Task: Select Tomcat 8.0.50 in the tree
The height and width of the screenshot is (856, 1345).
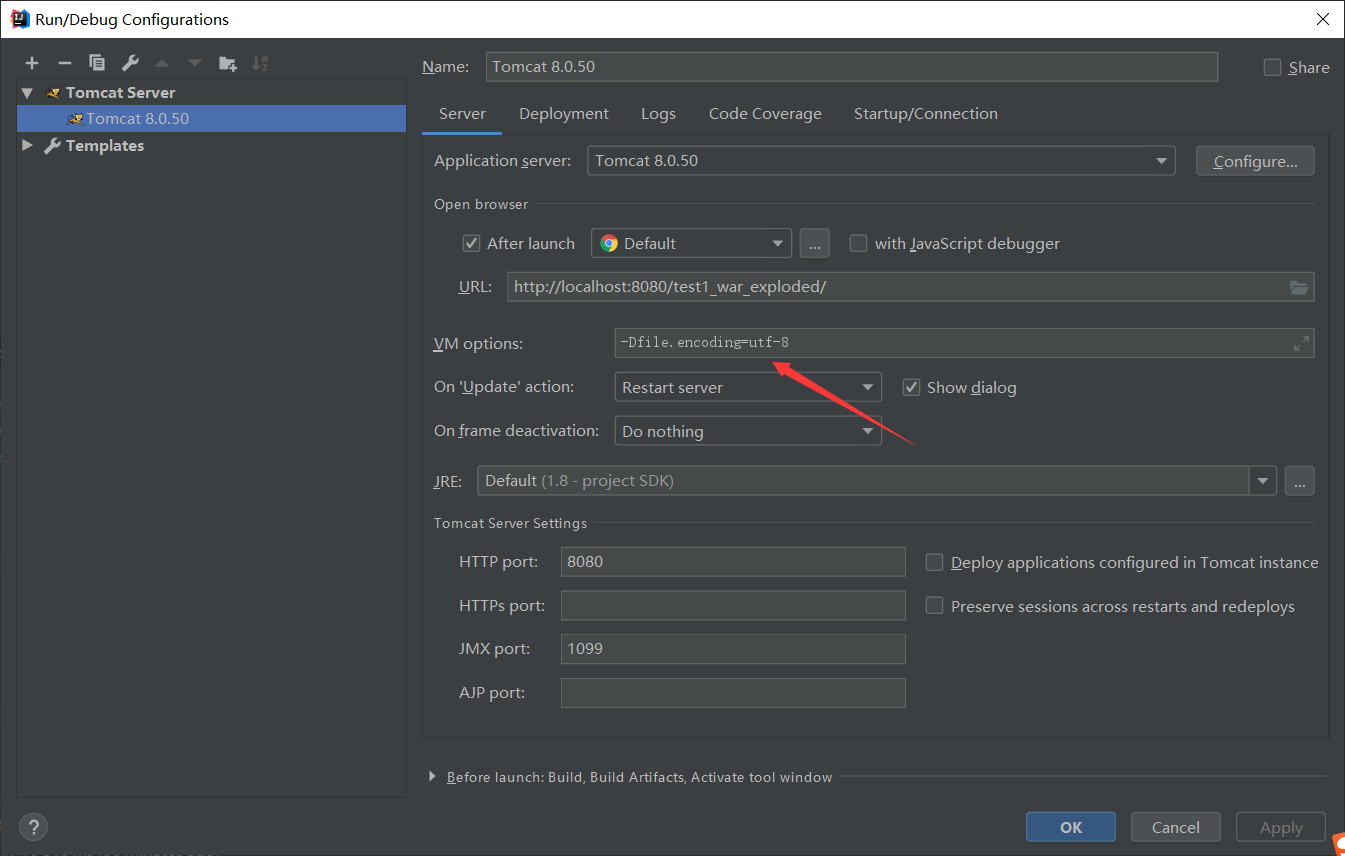Action: pos(211,118)
